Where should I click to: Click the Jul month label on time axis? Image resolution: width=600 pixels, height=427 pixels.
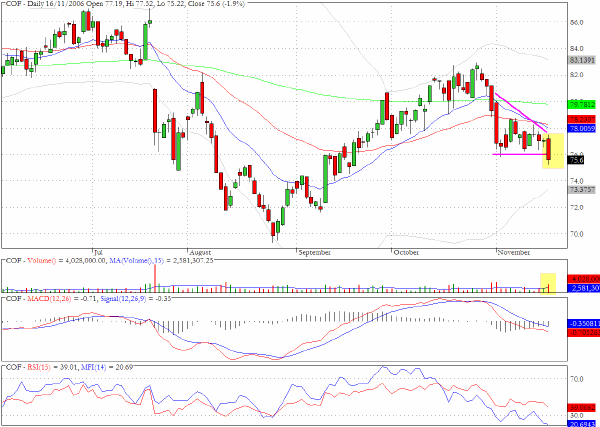pyautogui.click(x=98, y=253)
